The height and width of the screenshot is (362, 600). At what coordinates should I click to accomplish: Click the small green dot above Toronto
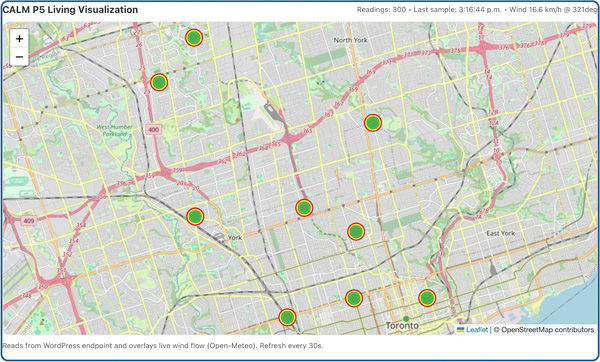[x=406, y=319]
